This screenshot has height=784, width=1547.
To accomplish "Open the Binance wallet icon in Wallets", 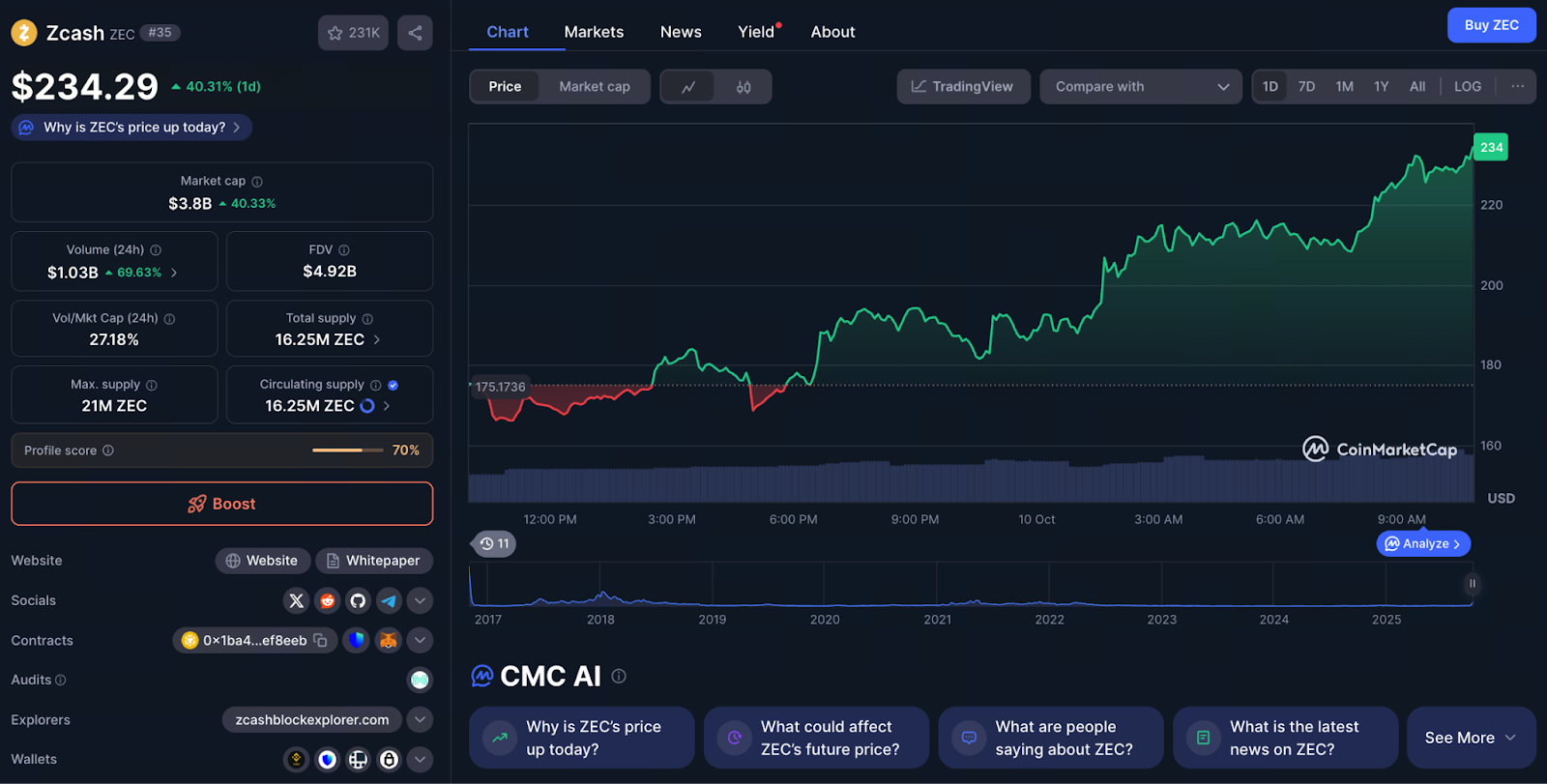I will [296, 760].
